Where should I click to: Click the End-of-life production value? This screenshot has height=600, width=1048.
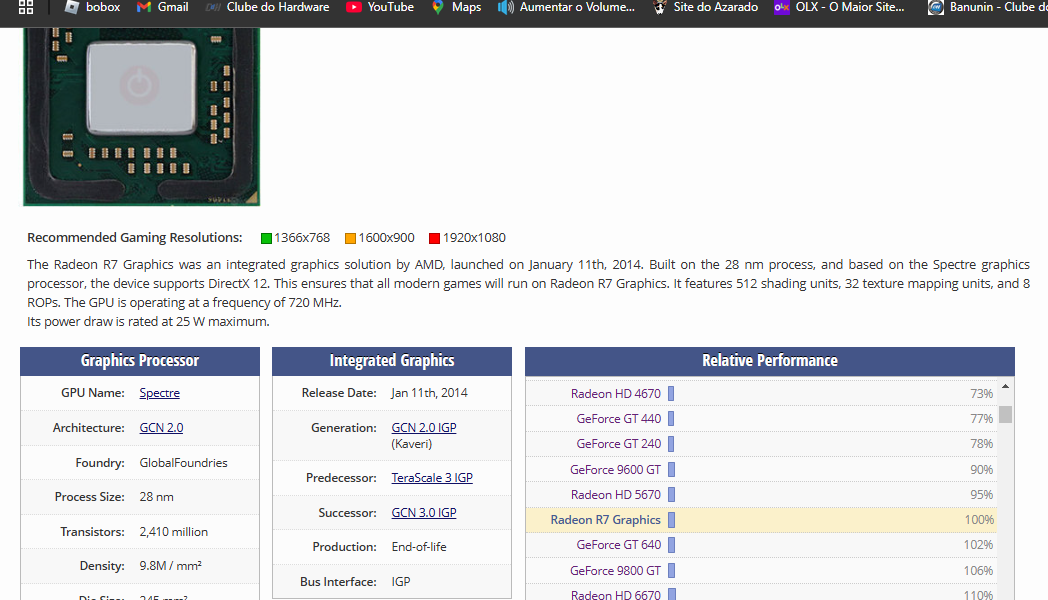click(x=419, y=547)
